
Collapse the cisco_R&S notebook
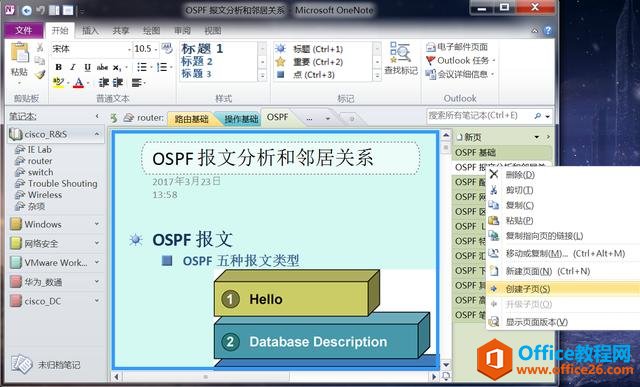click(97, 134)
